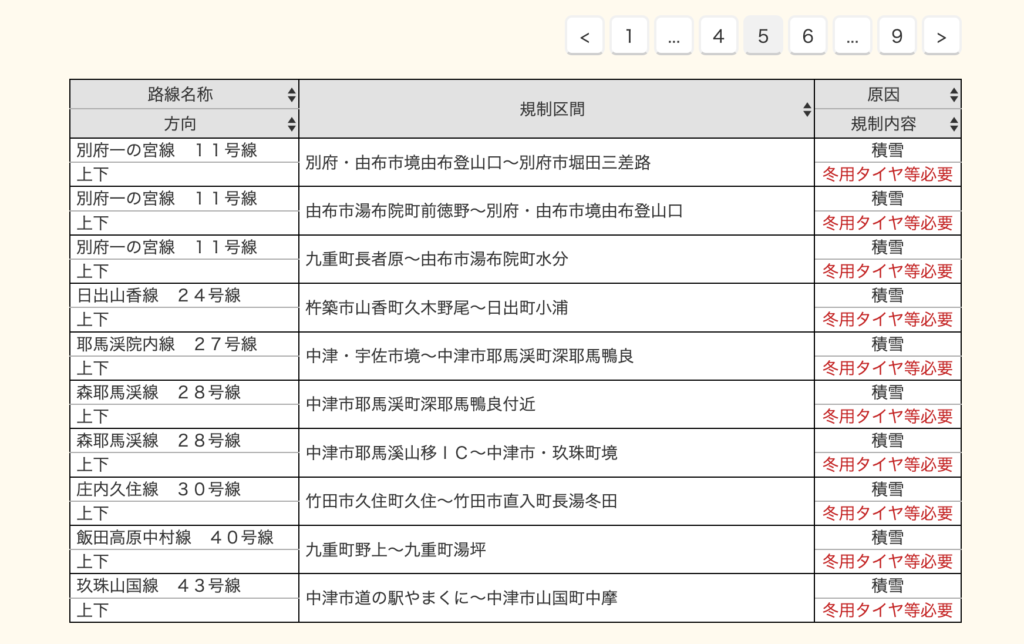Open page 4 of the results

pyautogui.click(x=718, y=37)
